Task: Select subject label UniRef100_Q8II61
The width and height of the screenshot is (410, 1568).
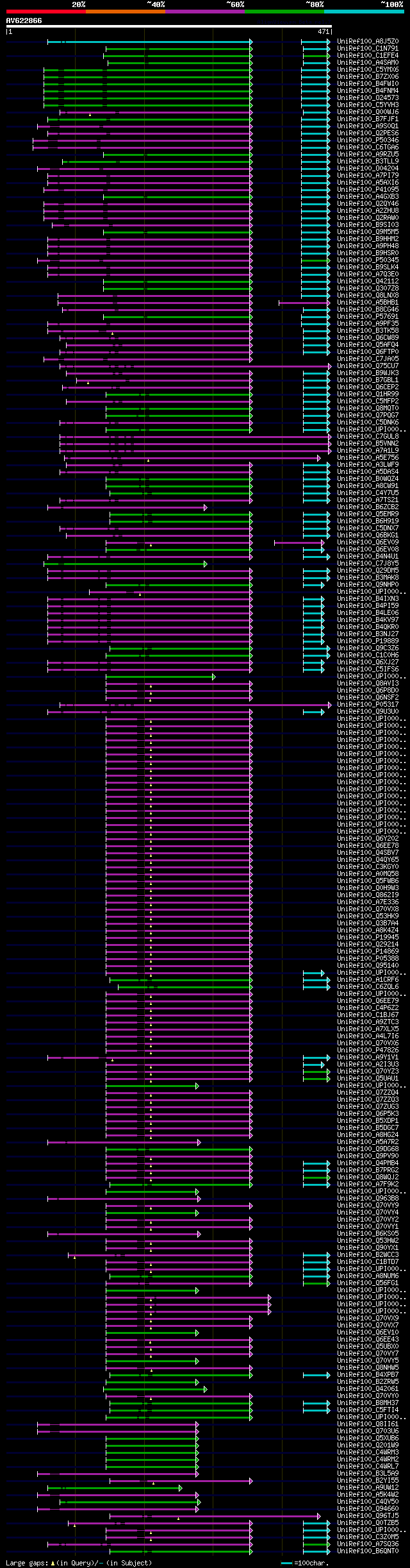Action: (368, 1424)
